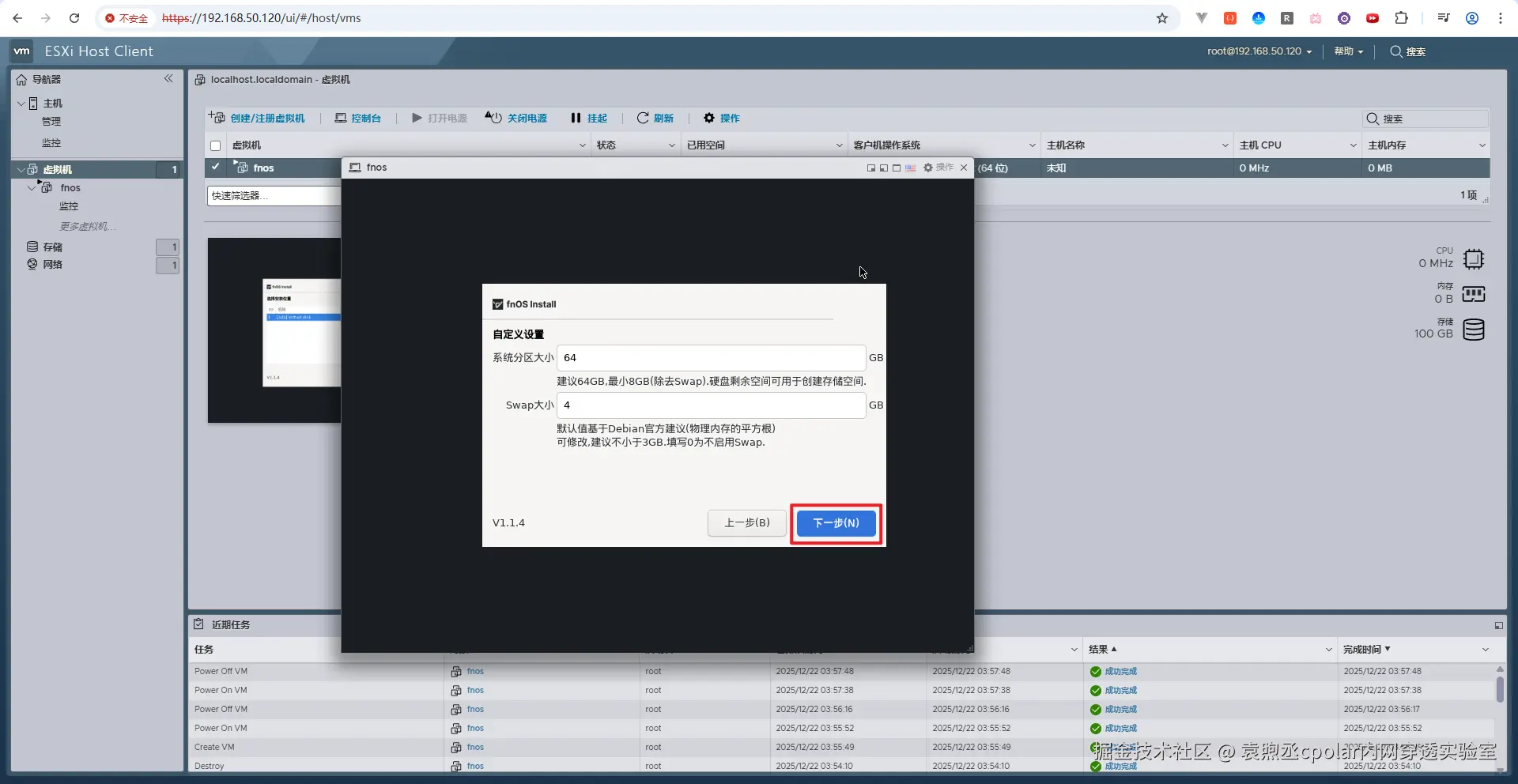Image resolution: width=1518 pixels, height=784 pixels.
Task: Open the 控制台 toolbar button
Action: [x=358, y=119]
